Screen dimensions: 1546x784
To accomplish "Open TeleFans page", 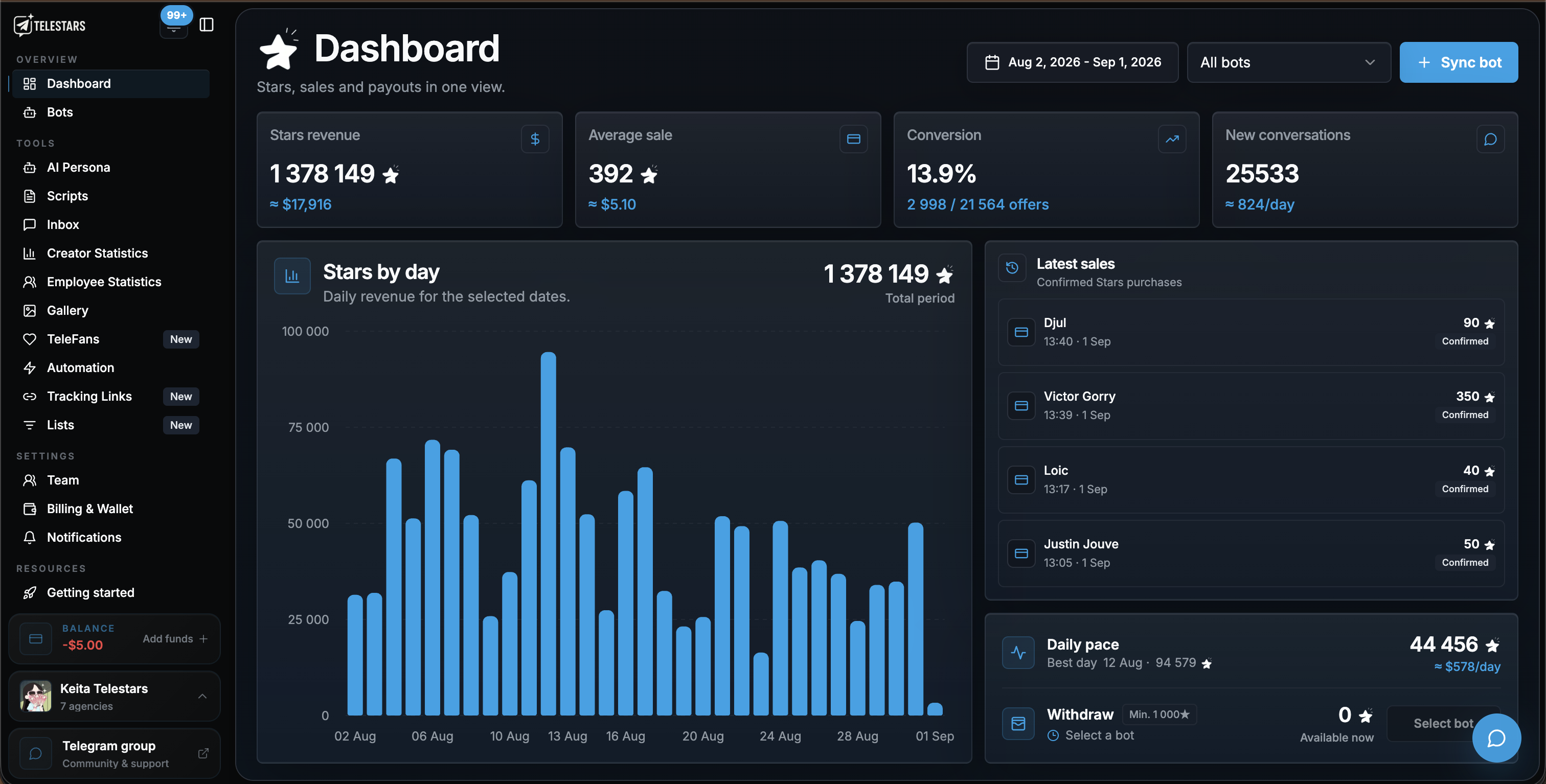I will 110,339.
